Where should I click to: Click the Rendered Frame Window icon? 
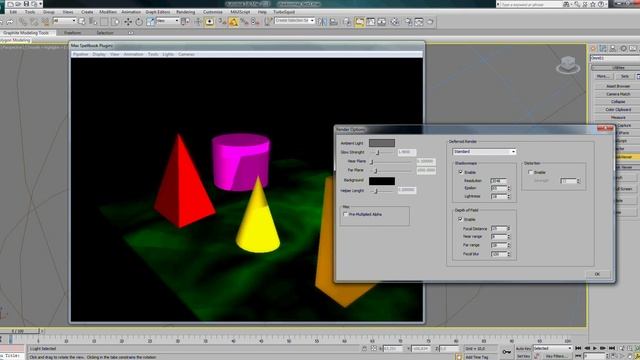pyautogui.click(x=419, y=22)
